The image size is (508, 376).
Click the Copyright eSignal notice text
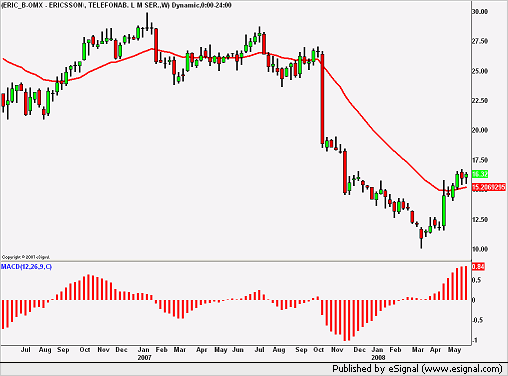[x=26, y=257]
